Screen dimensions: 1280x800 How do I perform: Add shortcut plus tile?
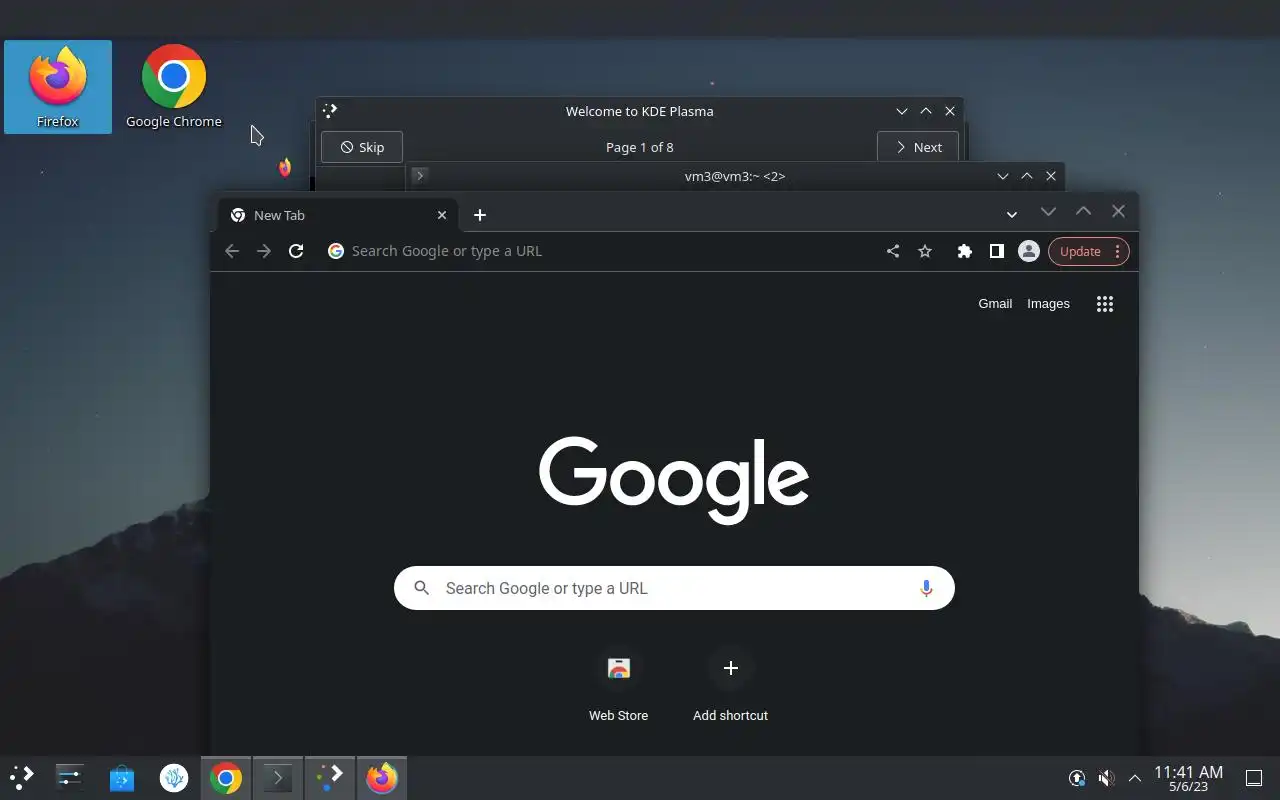point(731,686)
